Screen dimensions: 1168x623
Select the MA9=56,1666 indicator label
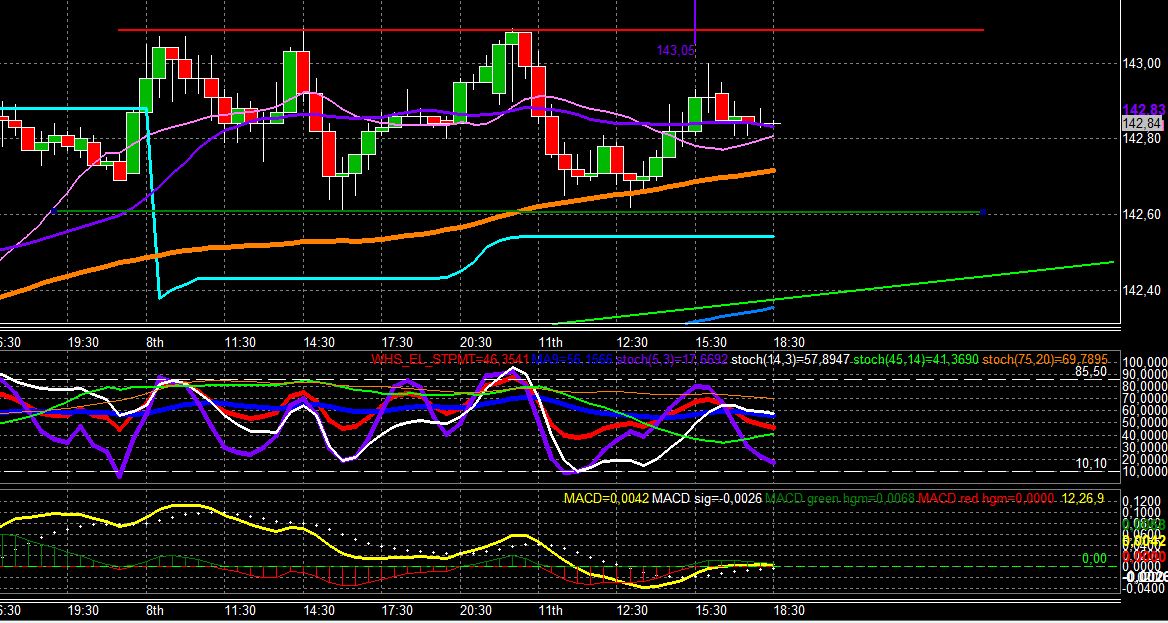[572, 359]
